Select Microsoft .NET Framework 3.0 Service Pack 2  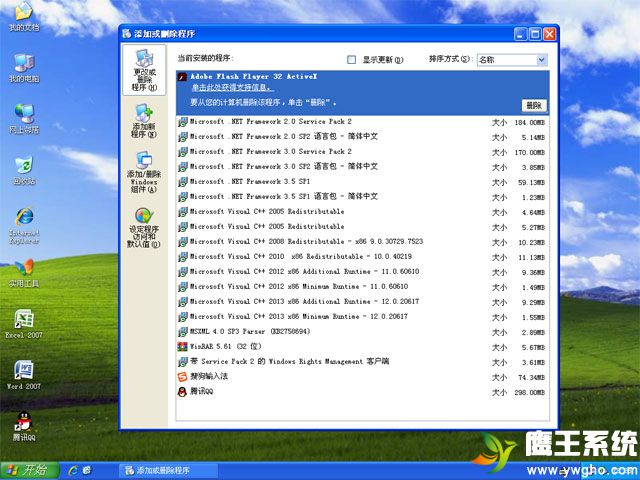362,152
